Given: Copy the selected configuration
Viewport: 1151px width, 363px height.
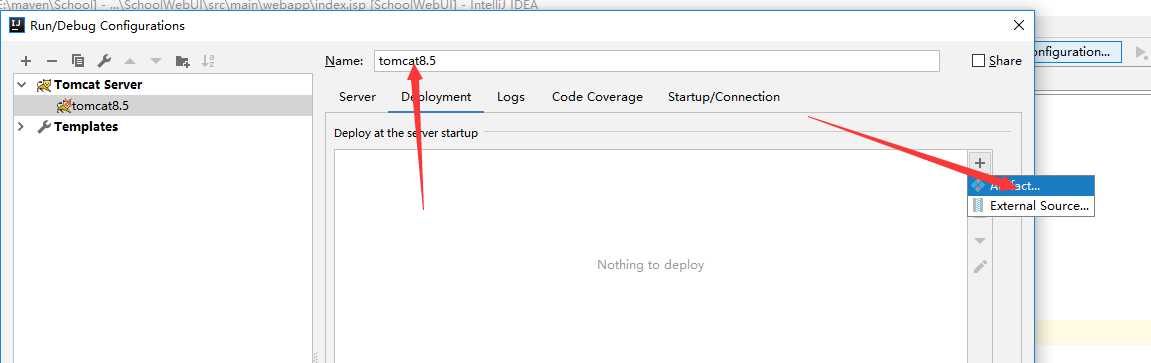Looking at the screenshot, I should (x=78, y=62).
